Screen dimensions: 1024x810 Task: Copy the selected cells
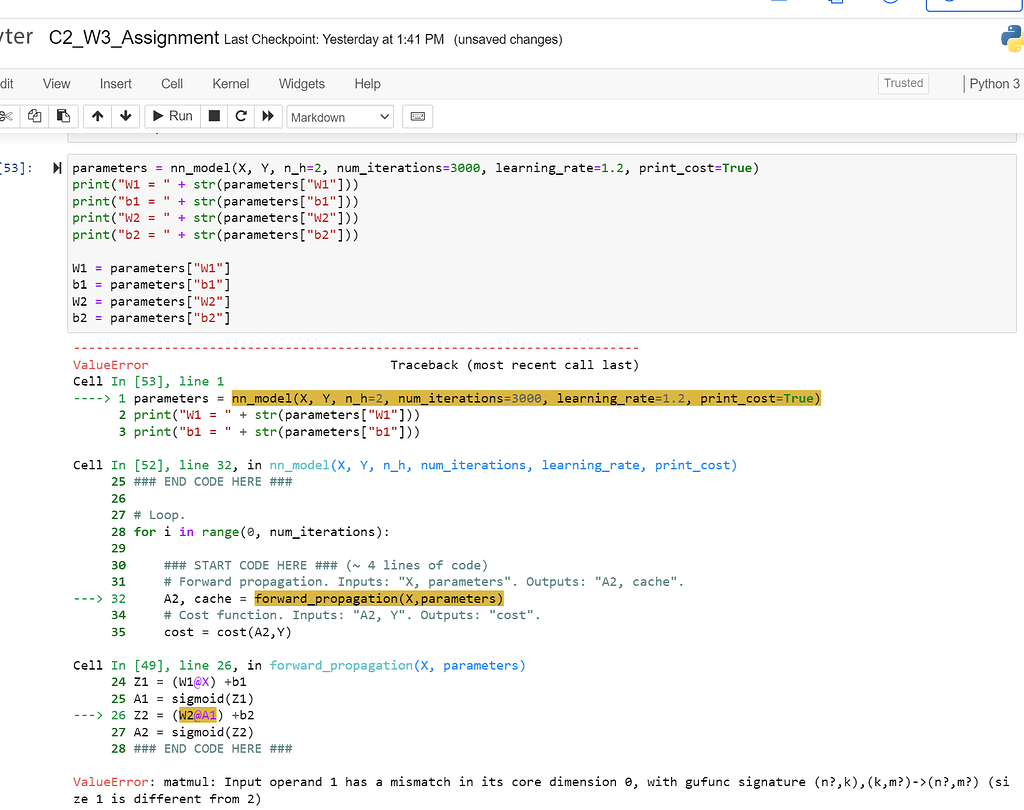click(x=34, y=116)
